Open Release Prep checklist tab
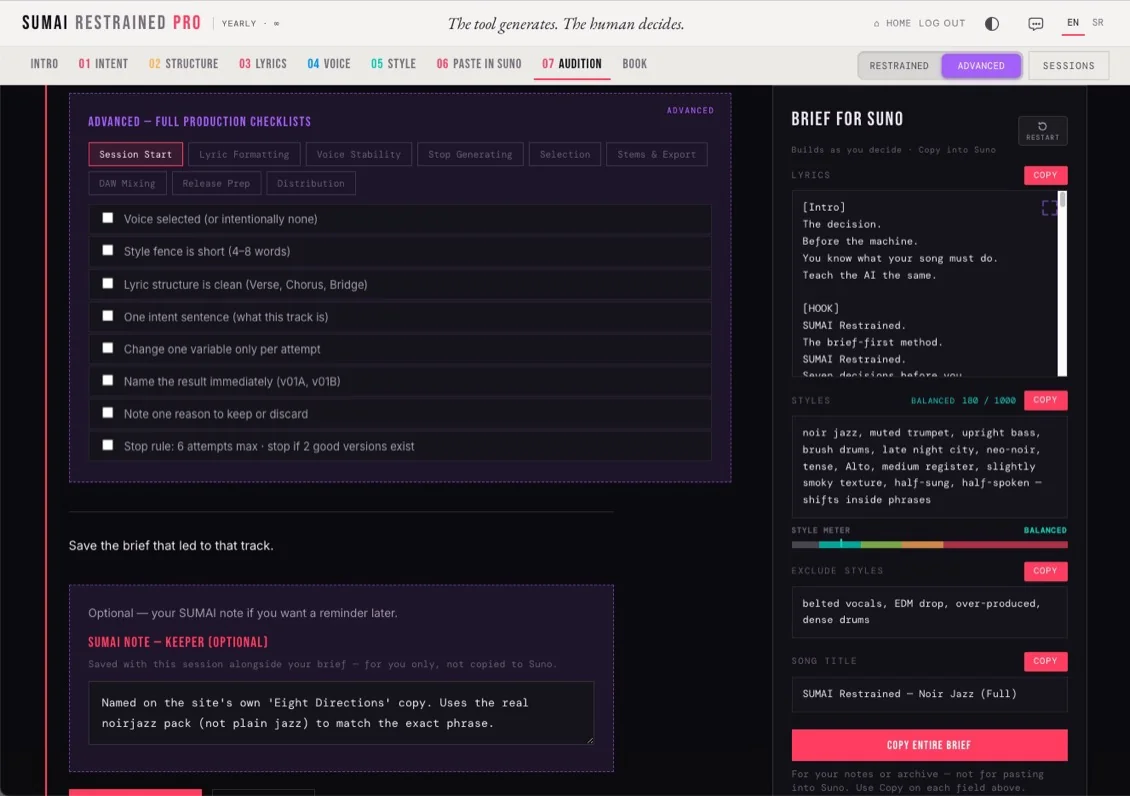The height and width of the screenshot is (796, 1130). [216, 183]
